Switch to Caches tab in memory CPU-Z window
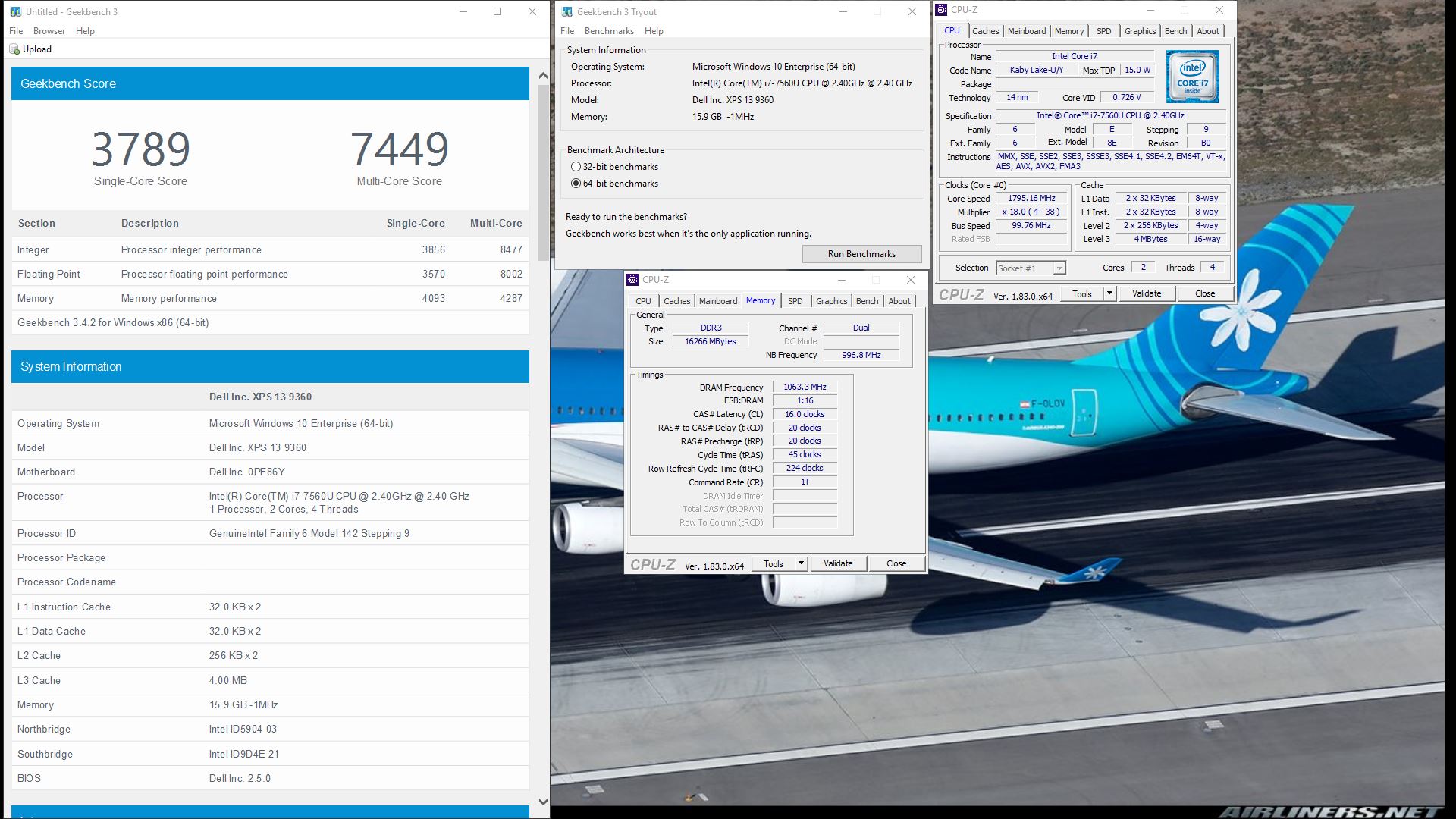 click(x=676, y=301)
